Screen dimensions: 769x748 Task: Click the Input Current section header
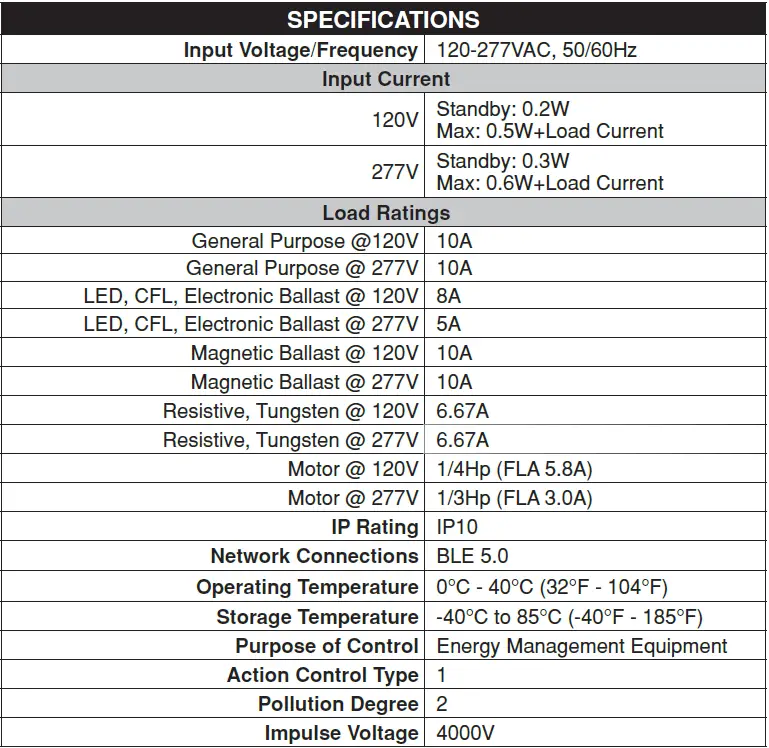(385, 79)
